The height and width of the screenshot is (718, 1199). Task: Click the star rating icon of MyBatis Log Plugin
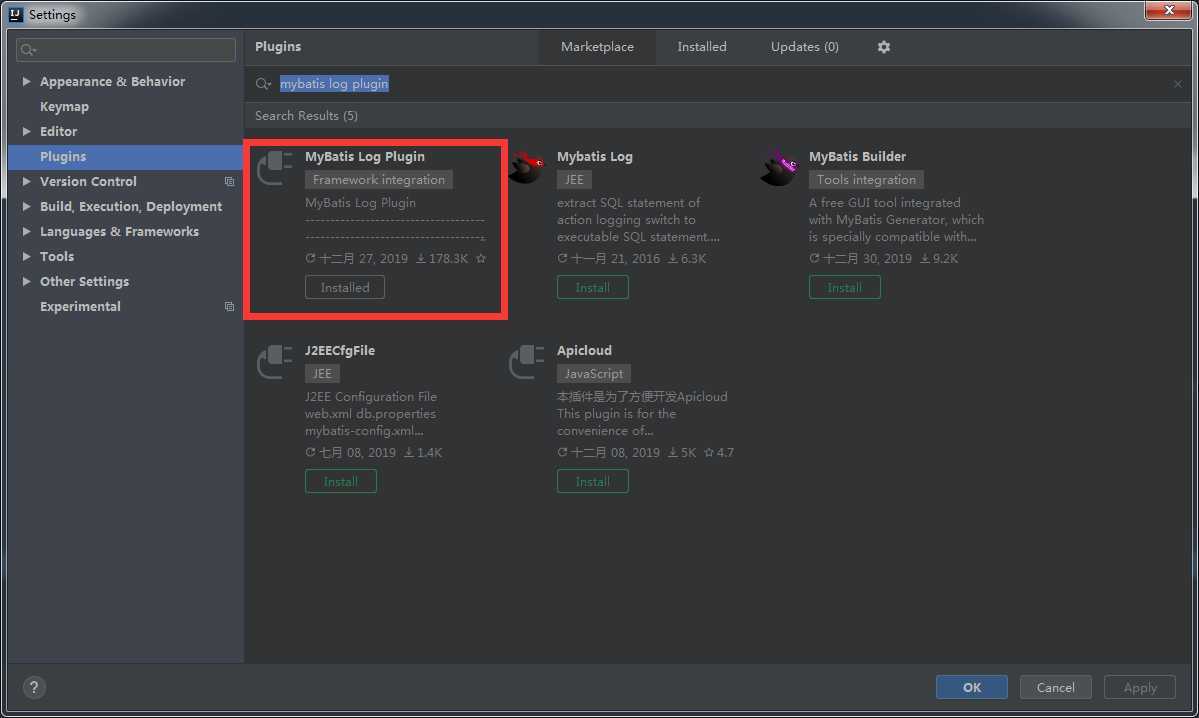(x=481, y=258)
